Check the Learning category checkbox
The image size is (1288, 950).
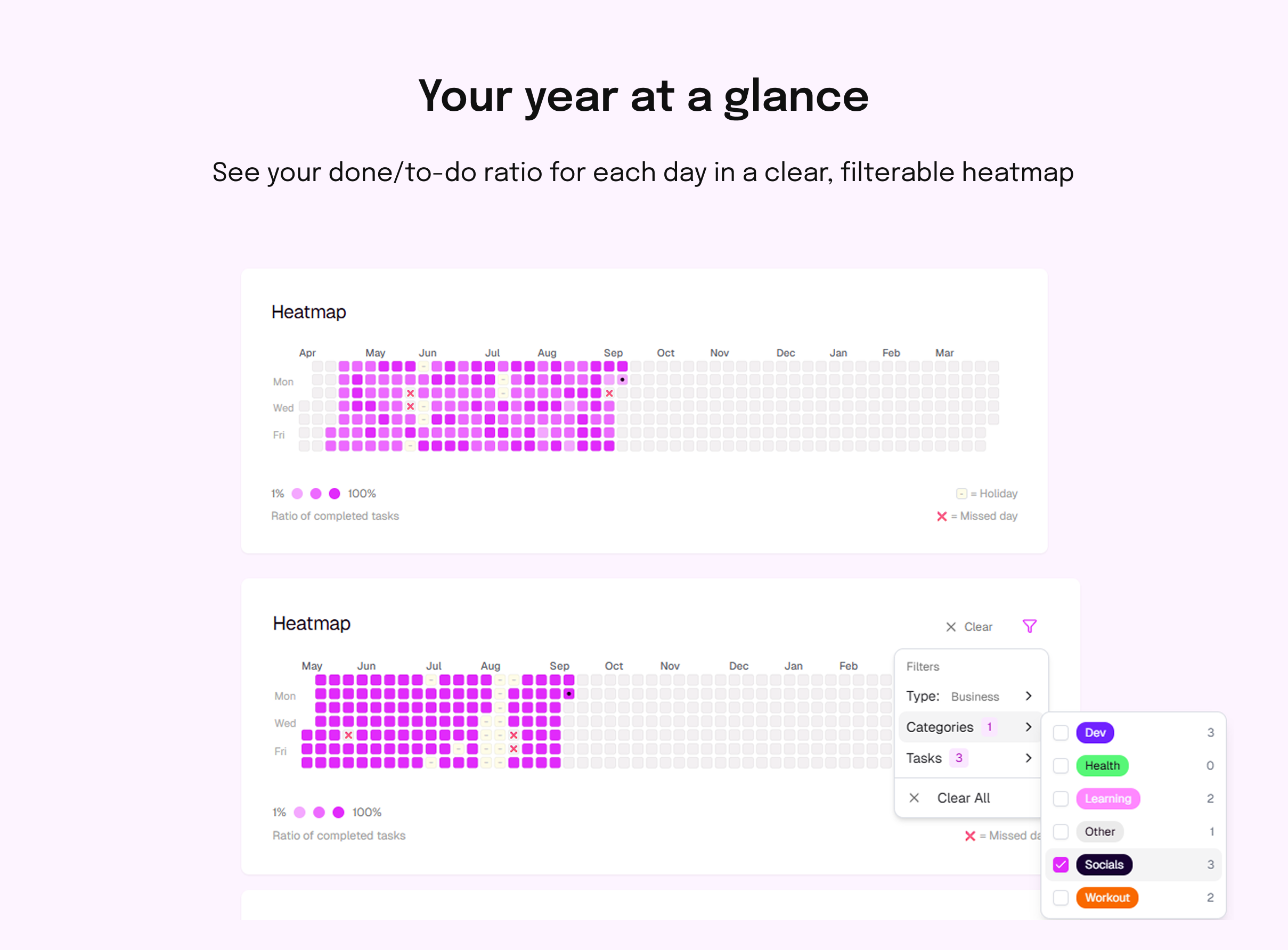(x=1061, y=798)
